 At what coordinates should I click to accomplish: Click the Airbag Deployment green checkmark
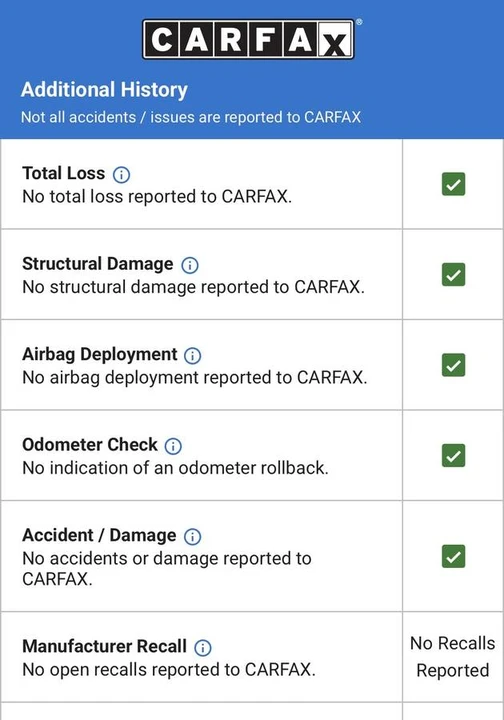454,365
